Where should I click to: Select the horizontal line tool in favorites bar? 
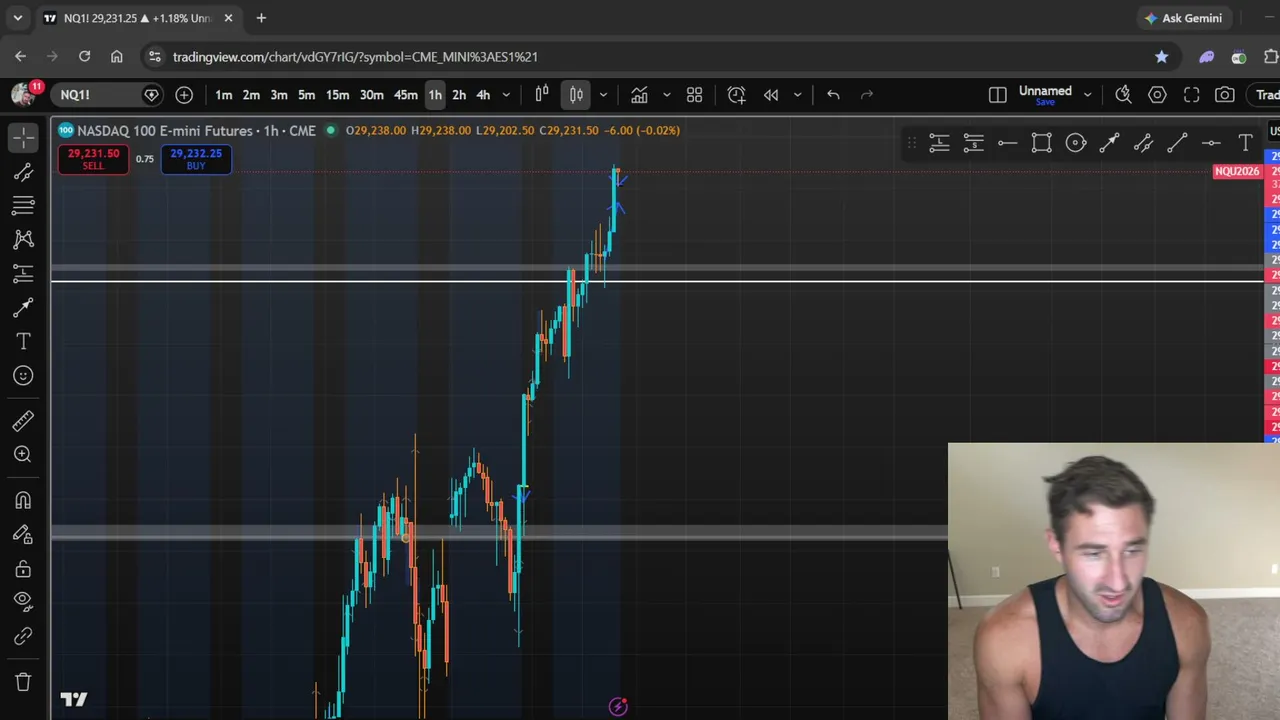pyautogui.click(x=1211, y=144)
